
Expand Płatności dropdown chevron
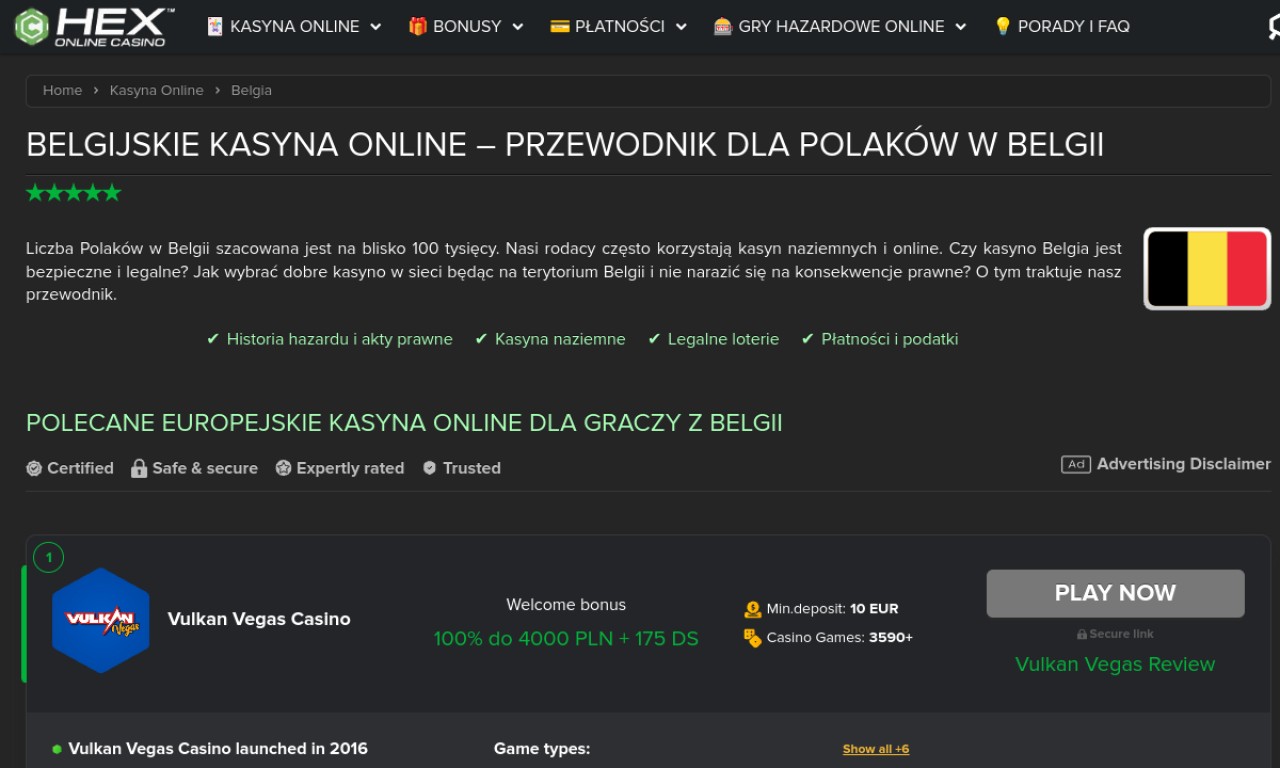[x=681, y=27]
